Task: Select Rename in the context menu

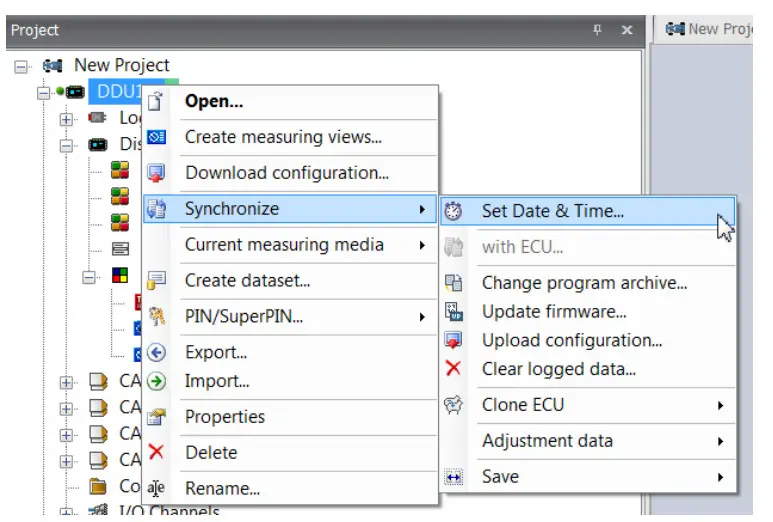Action: (x=222, y=489)
